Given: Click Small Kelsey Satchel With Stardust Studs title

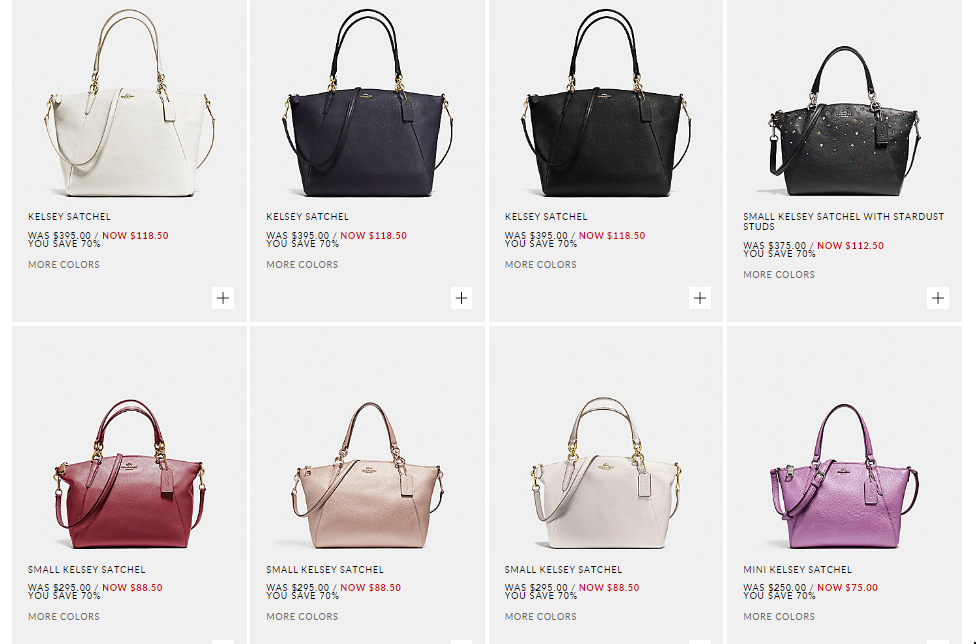Looking at the screenshot, I should click(x=843, y=222).
